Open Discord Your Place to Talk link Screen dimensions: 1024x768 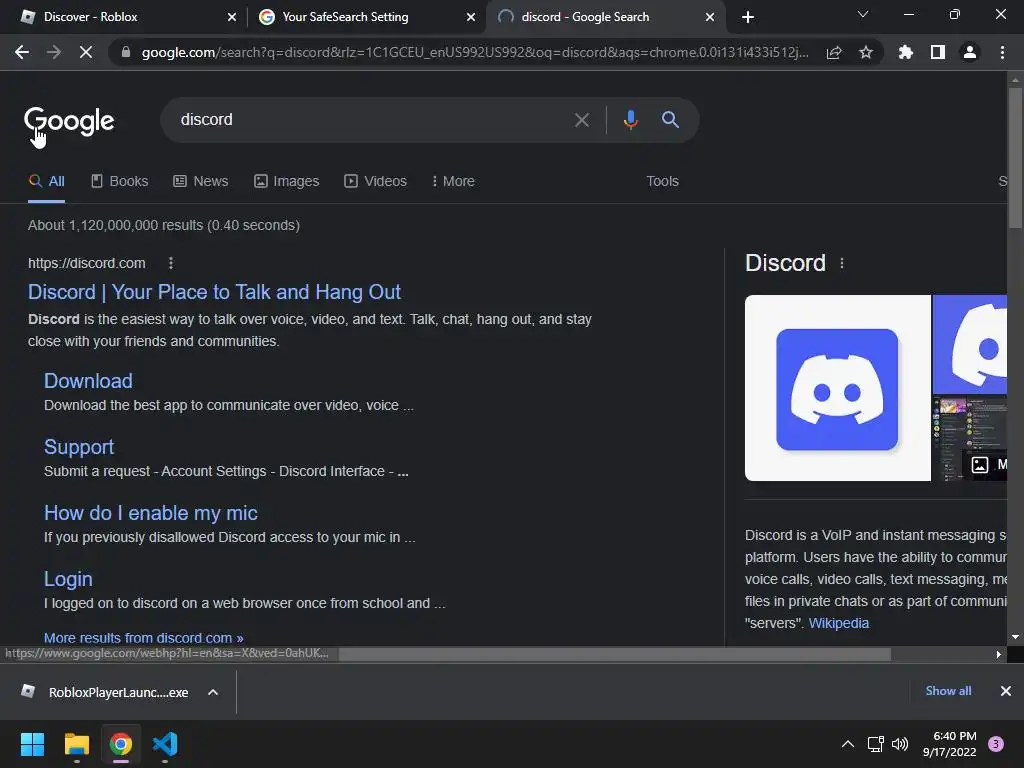click(214, 292)
